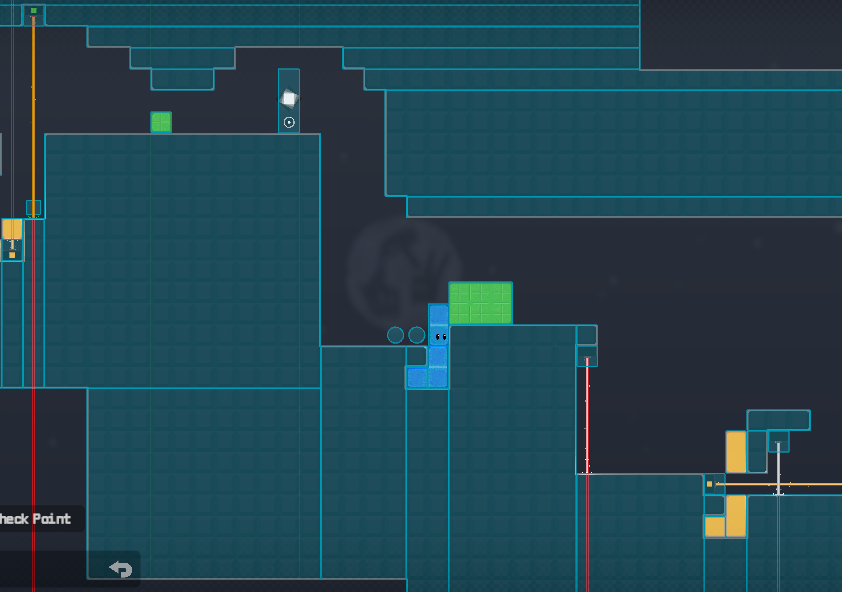This screenshot has width=842, height=592.
Task: Select the tiny green square atop the yellow line
Action: (x=34, y=11)
